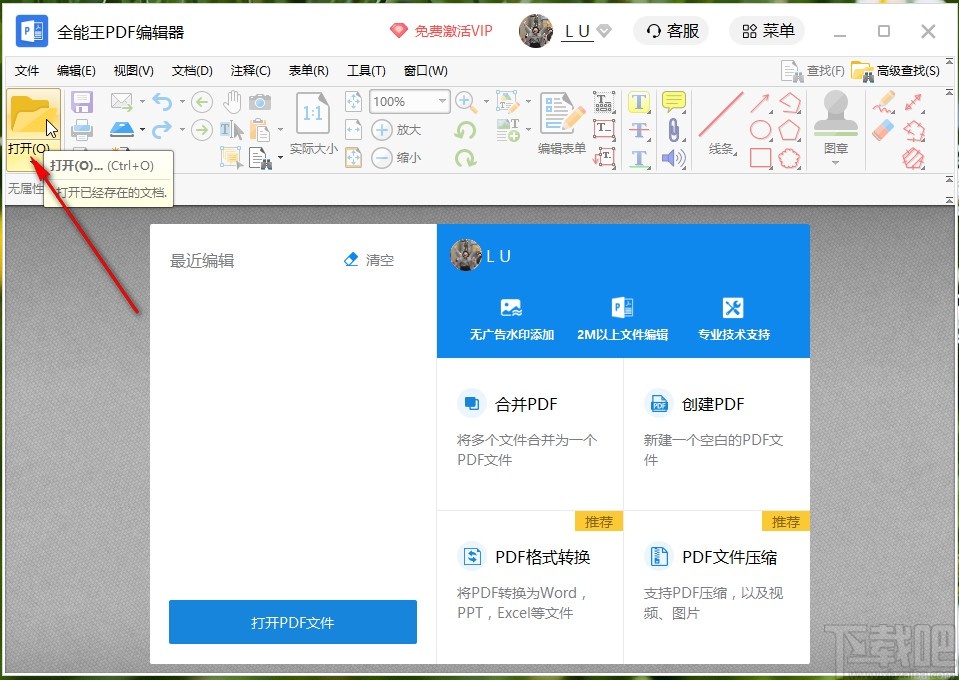This screenshot has width=959, height=680.
Task: Click the purple Save floppy disk icon
Action: [81, 102]
